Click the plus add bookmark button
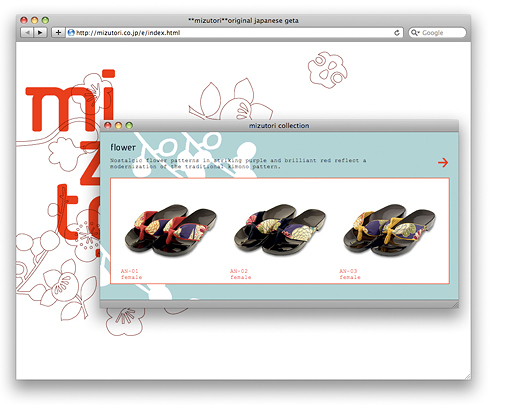The image size is (520, 408). coord(58,33)
